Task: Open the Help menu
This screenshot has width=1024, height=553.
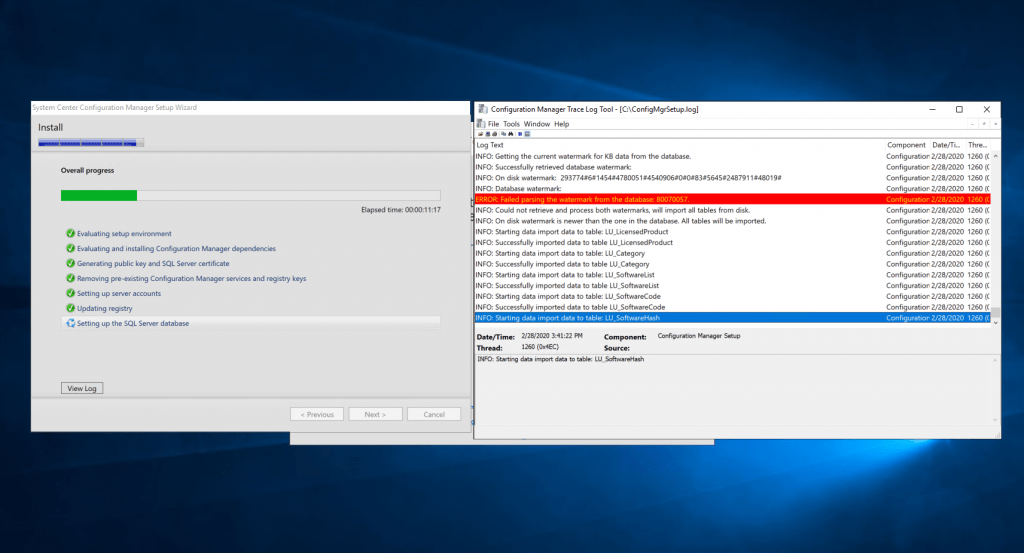Action: point(562,124)
